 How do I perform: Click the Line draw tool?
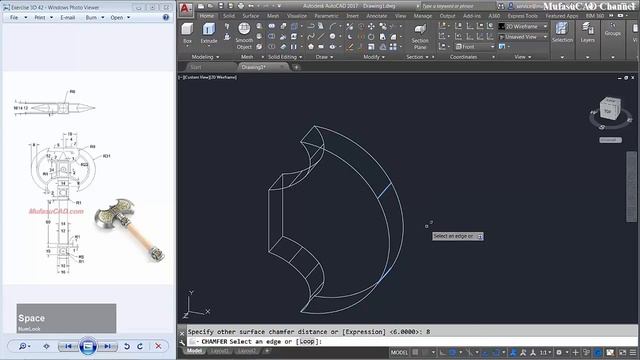(321, 36)
